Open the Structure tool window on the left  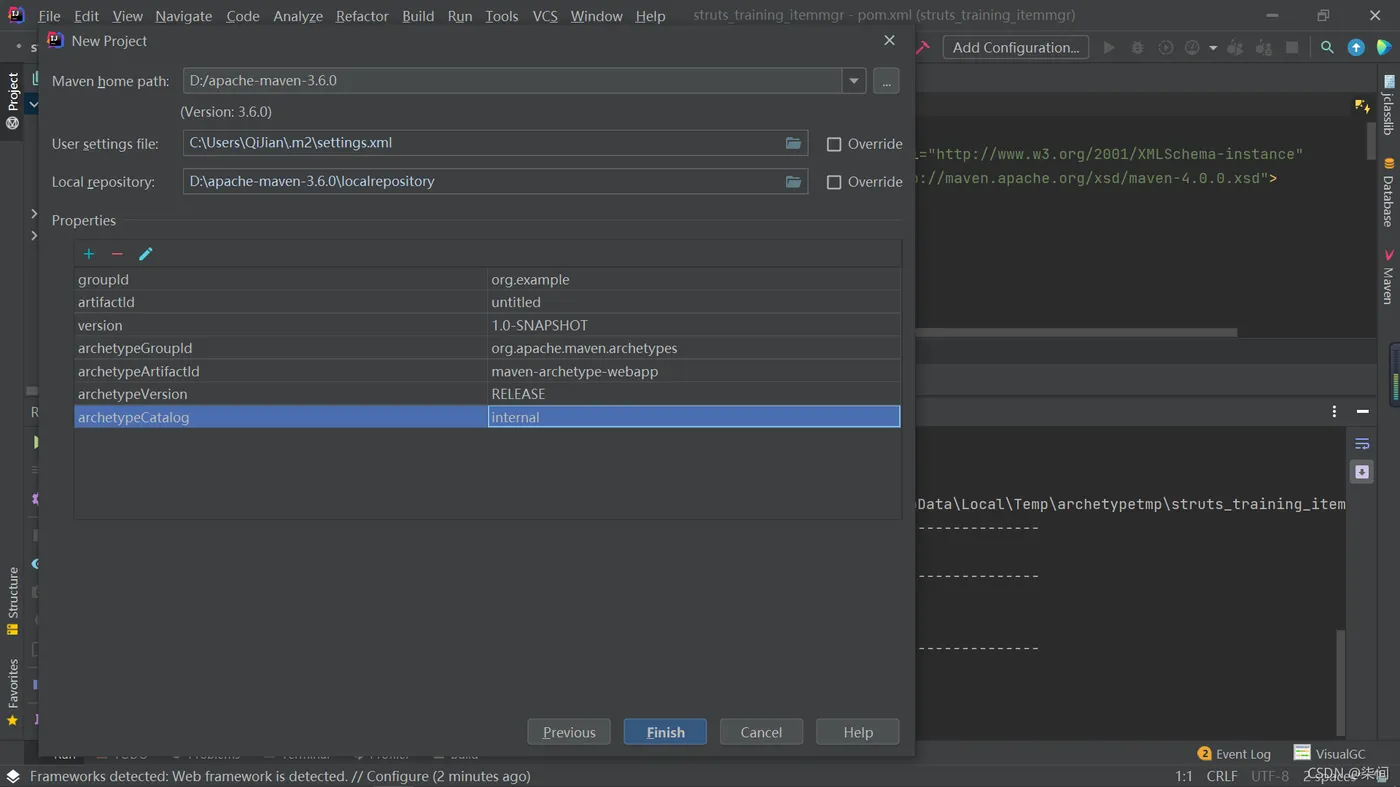point(13,602)
